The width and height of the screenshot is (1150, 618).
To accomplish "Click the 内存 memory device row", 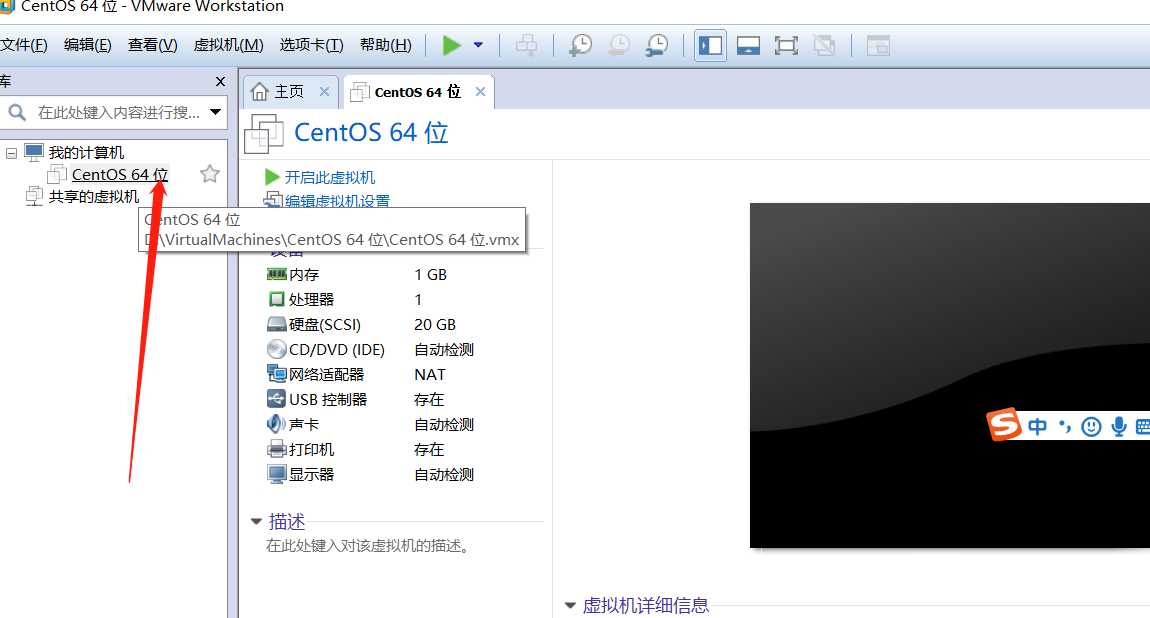I will coord(370,275).
